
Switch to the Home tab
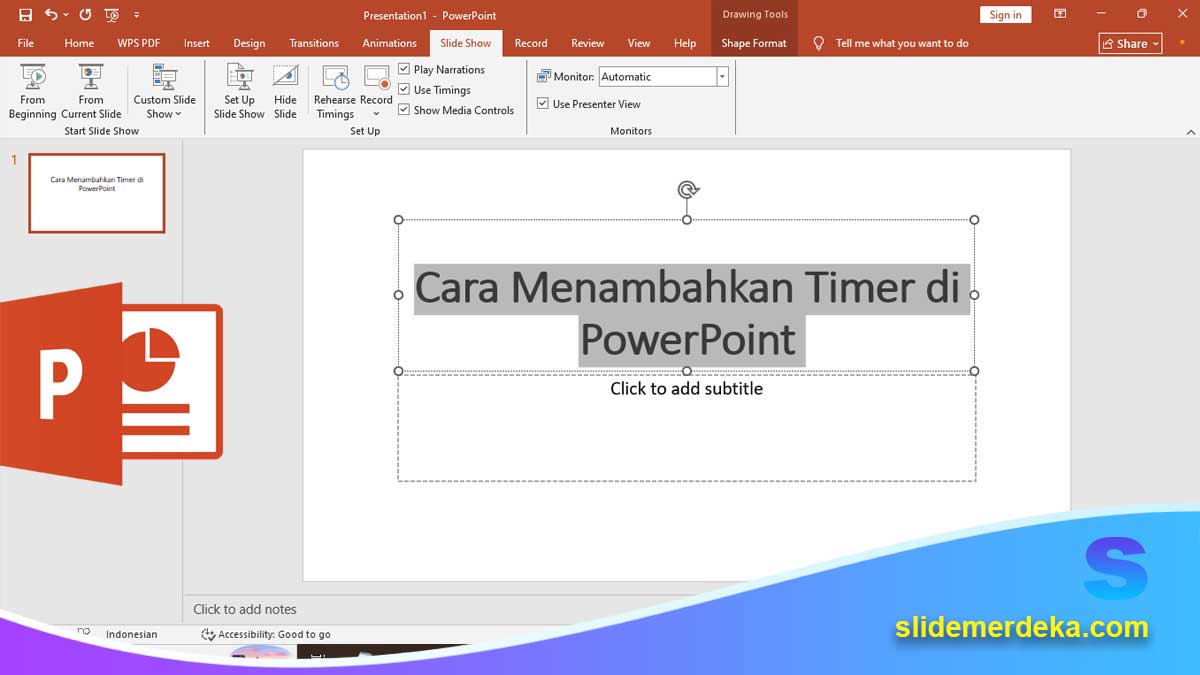79,43
